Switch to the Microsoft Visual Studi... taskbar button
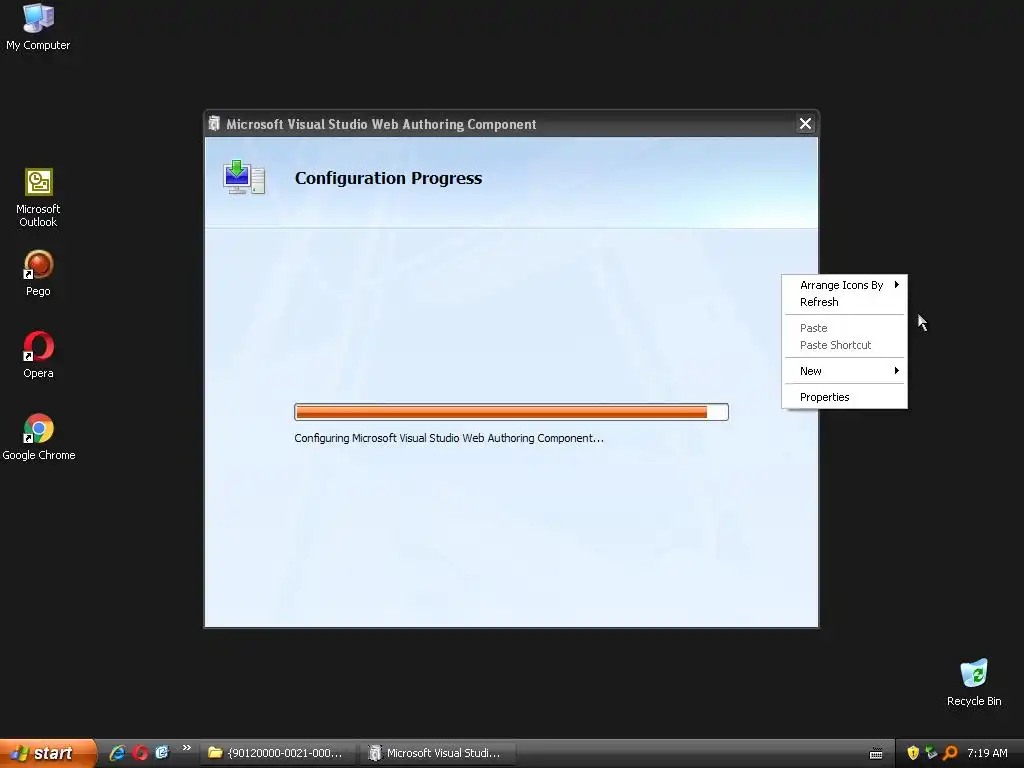The image size is (1024, 768). [438, 753]
